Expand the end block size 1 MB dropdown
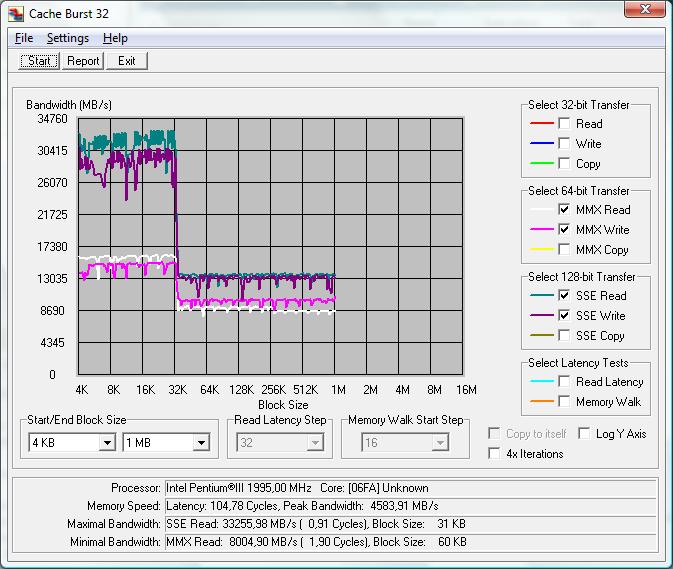The height and width of the screenshot is (569, 673). 201,443
